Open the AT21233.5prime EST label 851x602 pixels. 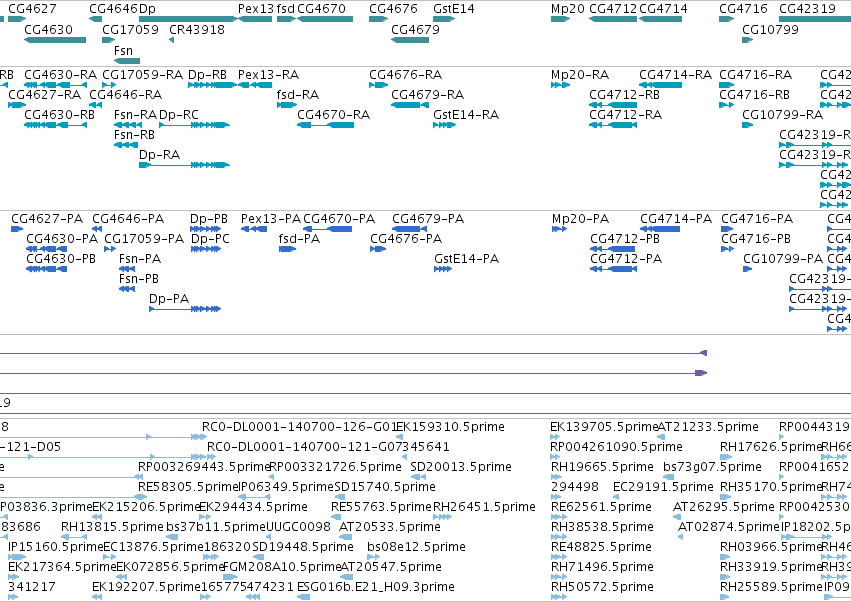click(x=708, y=427)
